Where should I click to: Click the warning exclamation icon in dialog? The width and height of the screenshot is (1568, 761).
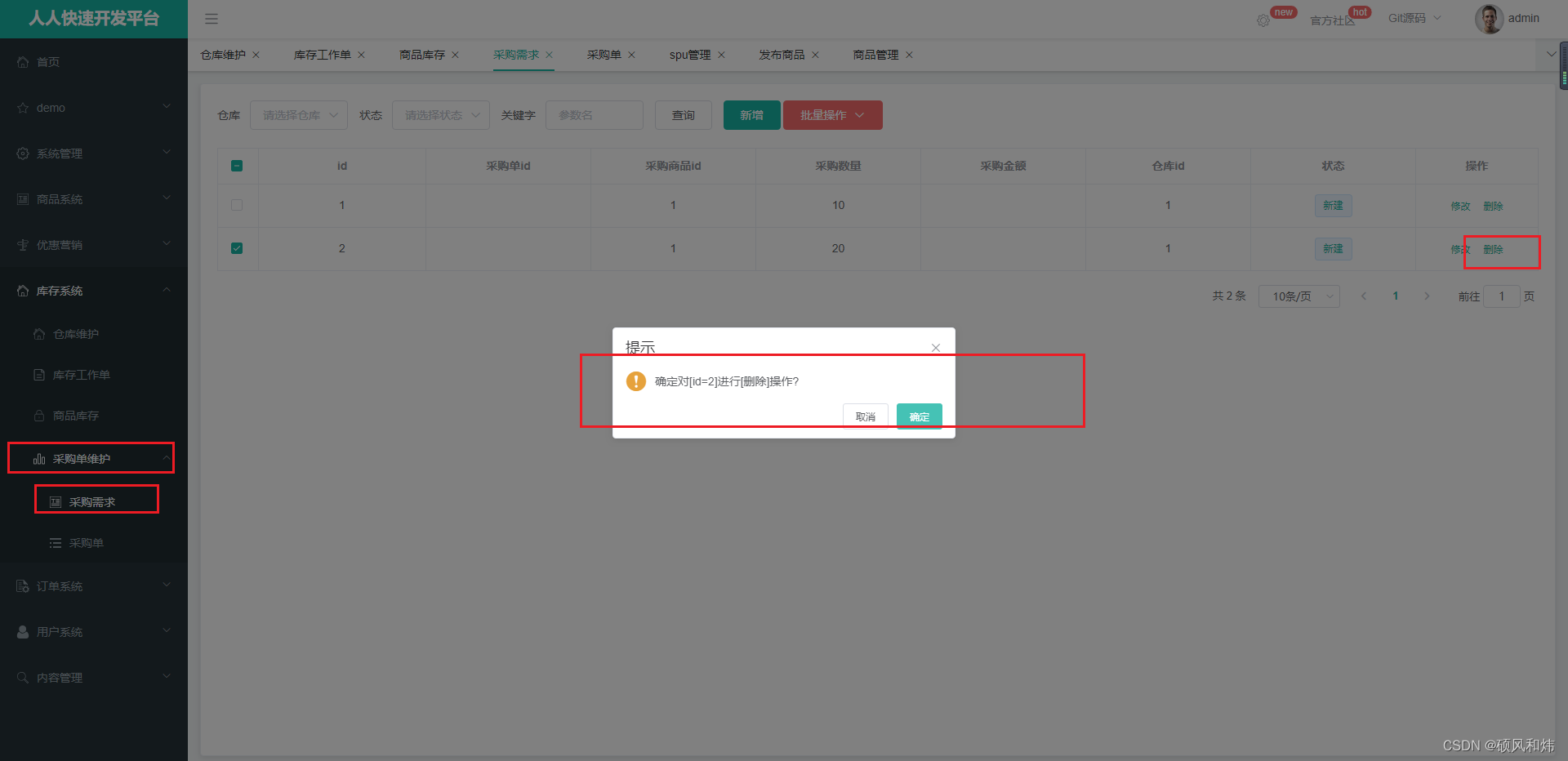point(636,381)
